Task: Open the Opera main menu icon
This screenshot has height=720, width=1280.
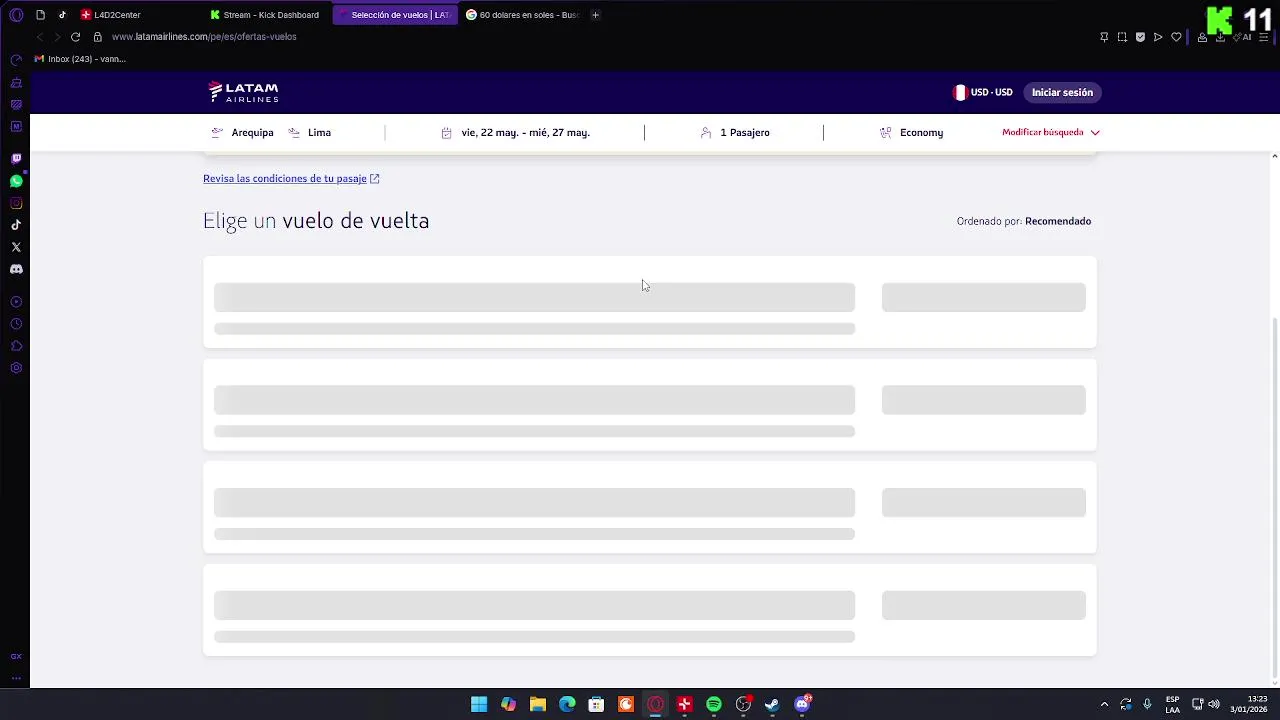Action: point(16,15)
